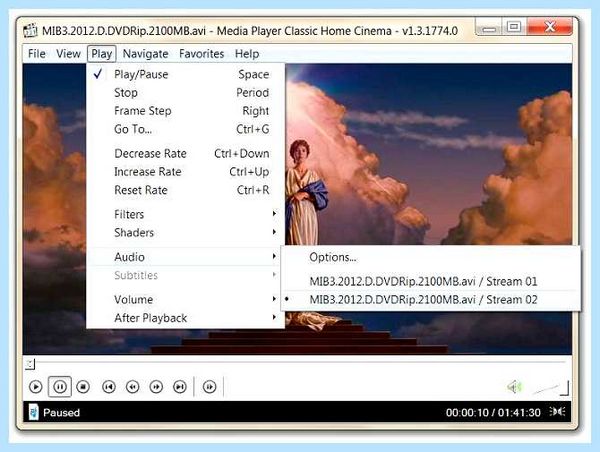Image resolution: width=600 pixels, height=452 pixels.
Task: Open audio Options... in the submenu
Action: click(430, 257)
